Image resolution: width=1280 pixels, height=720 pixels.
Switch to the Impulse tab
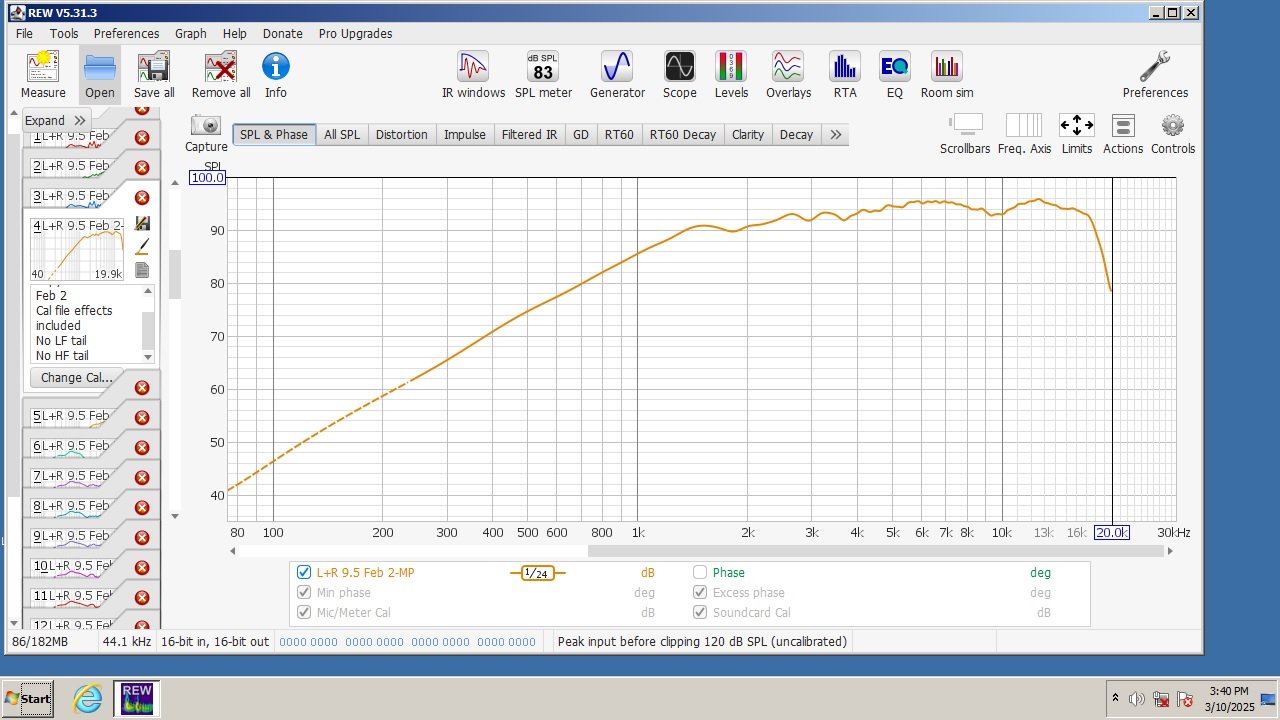pyautogui.click(x=465, y=134)
